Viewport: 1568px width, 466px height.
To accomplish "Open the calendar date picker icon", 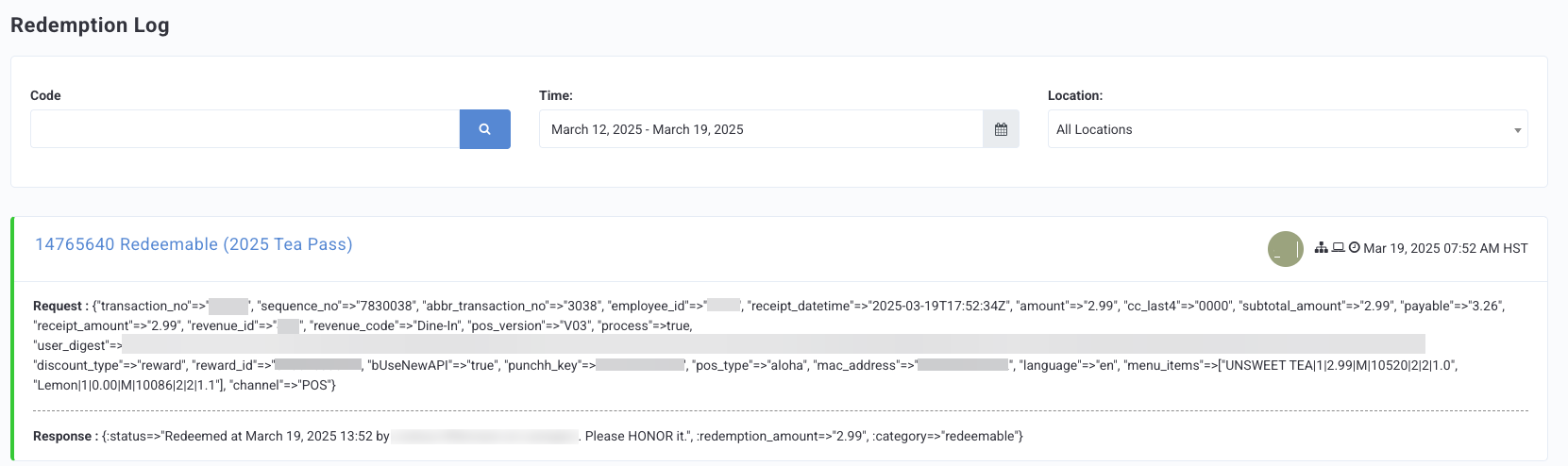I will click(x=1001, y=129).
